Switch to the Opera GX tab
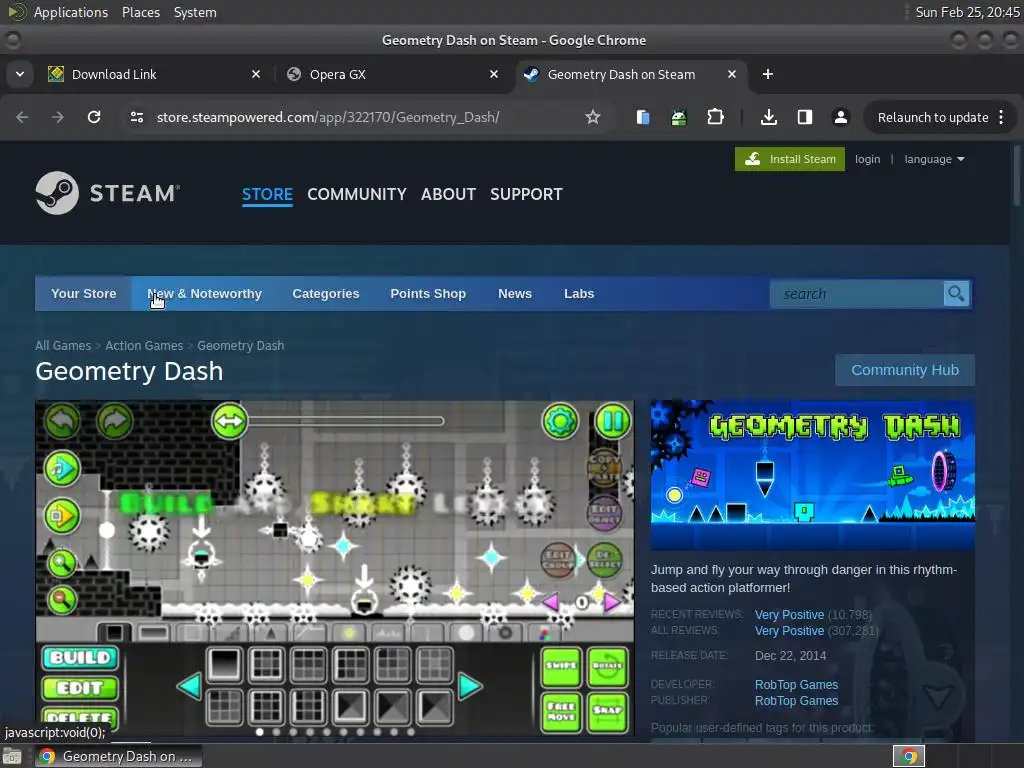This screenshot has height=768, width=1024. 394,74
